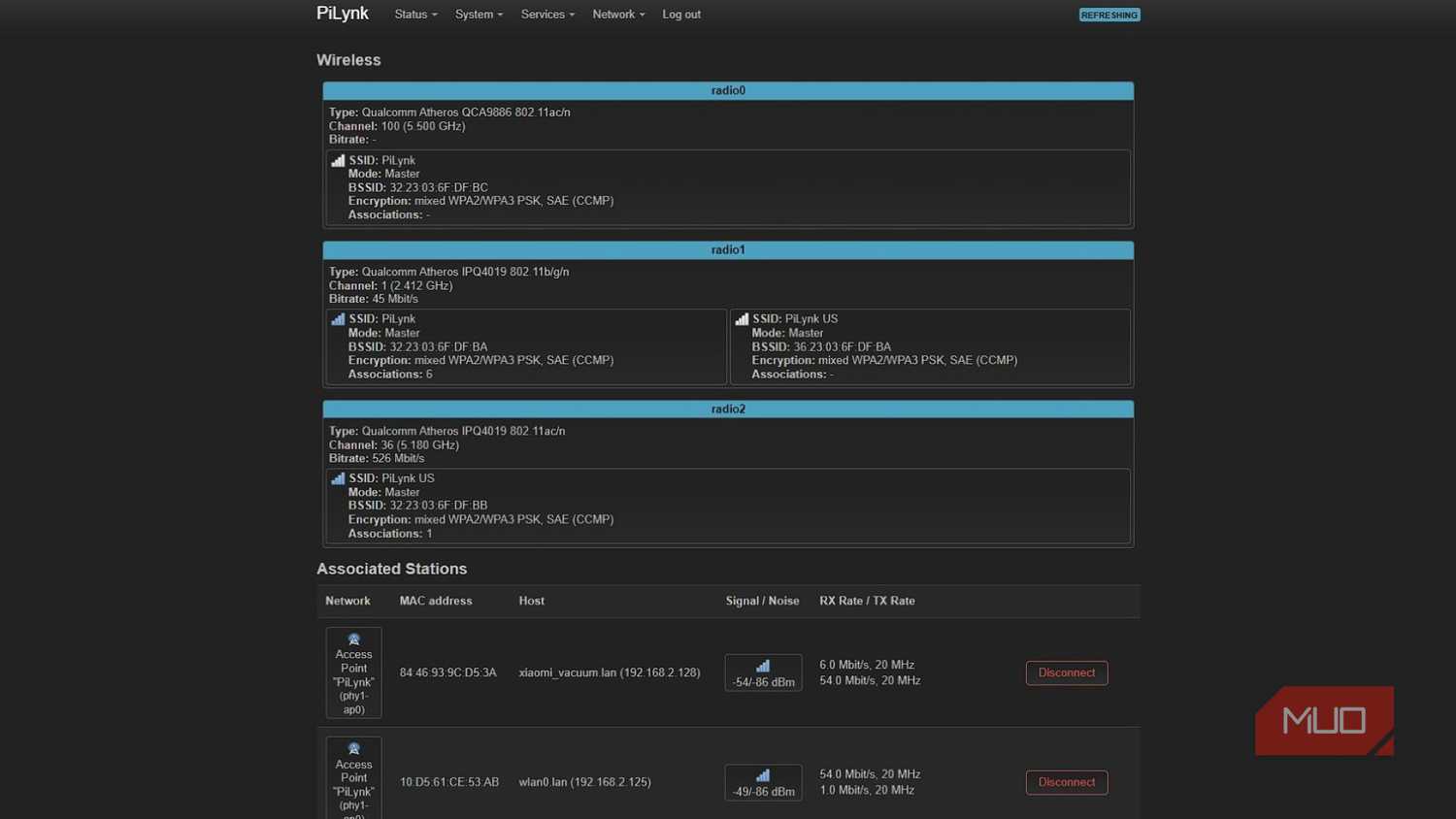Image resolution: width=1456 pixels, height=819 pixels.
Task: Click the radio2 header bar
Action: click(x=728, y=409)
